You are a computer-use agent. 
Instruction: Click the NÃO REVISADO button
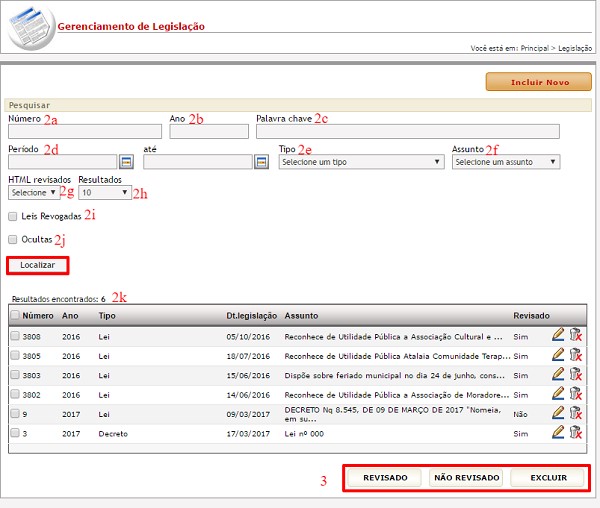[x=466, y=477]
